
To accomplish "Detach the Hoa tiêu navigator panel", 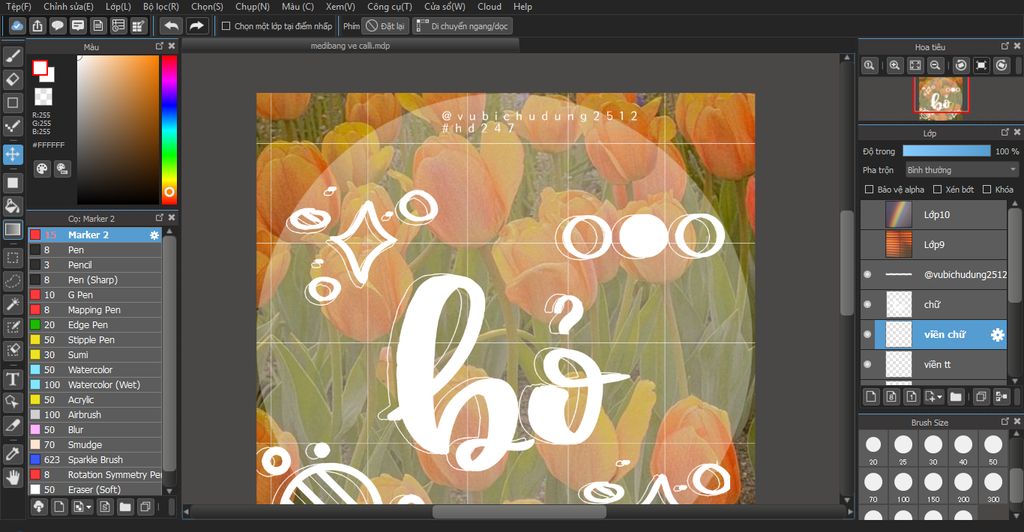I will point(1005,46).
